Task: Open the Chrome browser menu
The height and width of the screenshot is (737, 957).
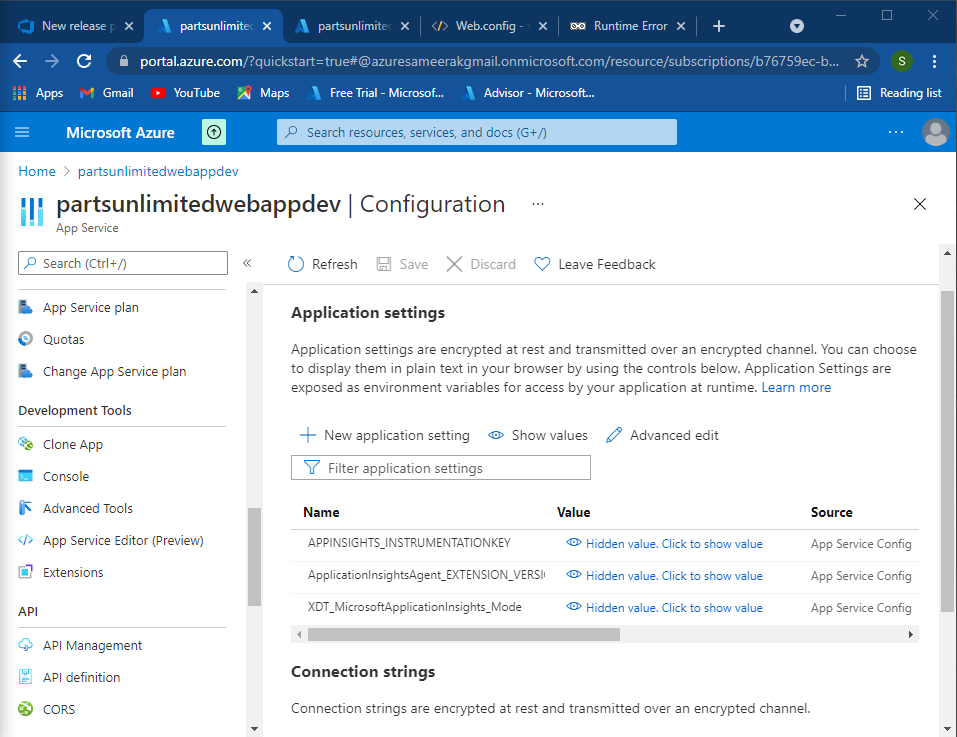Action: [933, 61]
